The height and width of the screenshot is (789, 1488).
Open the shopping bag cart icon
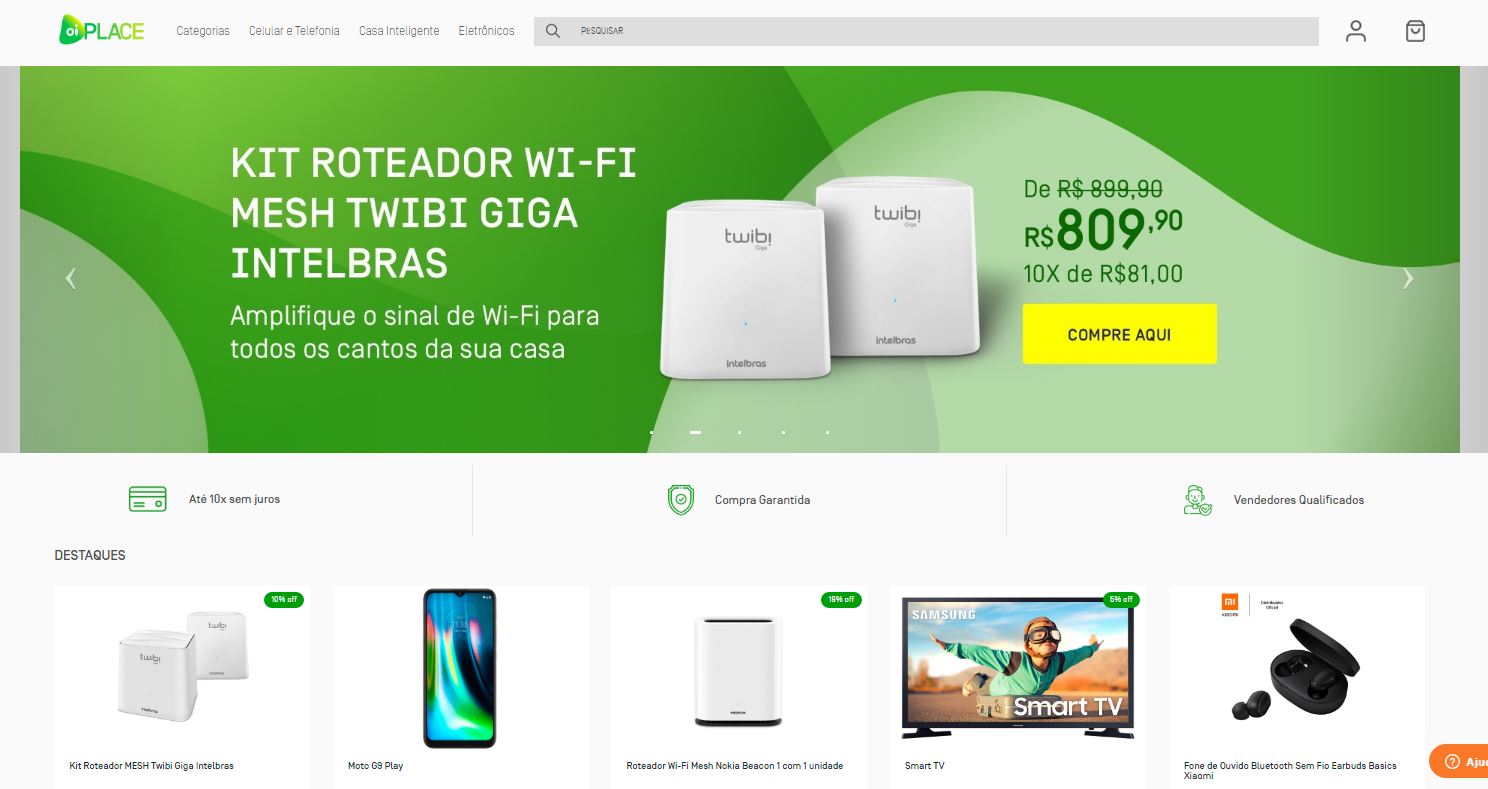pyautogui.click(x=1415, y=31)
